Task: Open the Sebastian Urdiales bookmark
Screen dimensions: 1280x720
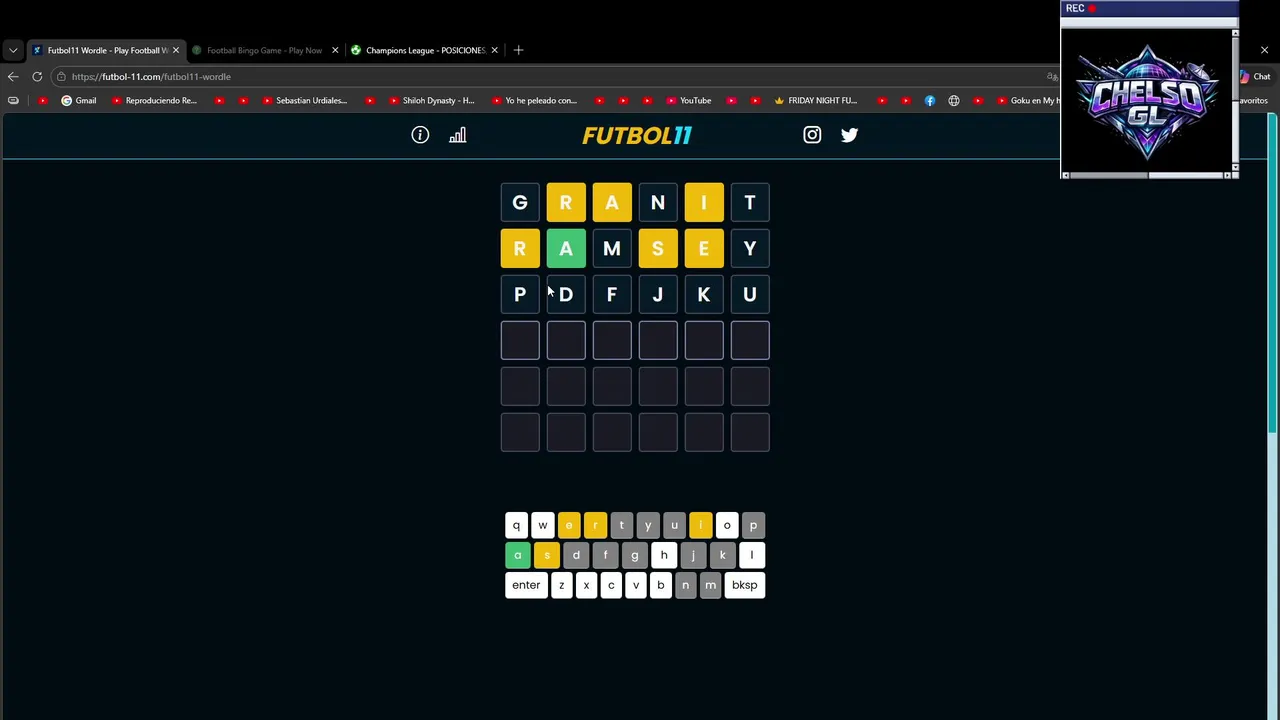Action: click(x=304, y=100)
